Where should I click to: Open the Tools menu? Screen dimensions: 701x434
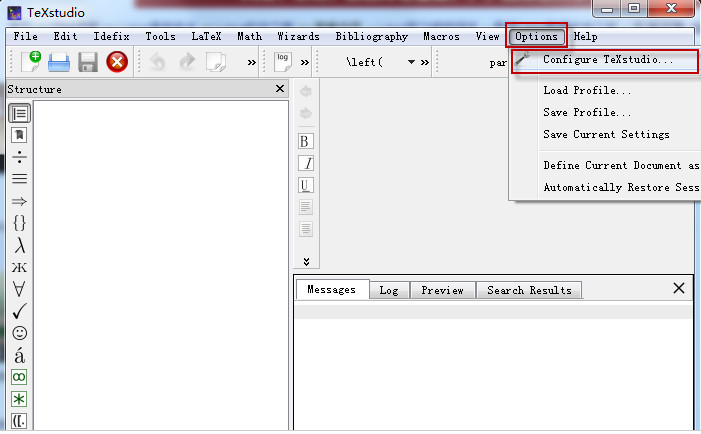tap(160, 36)
